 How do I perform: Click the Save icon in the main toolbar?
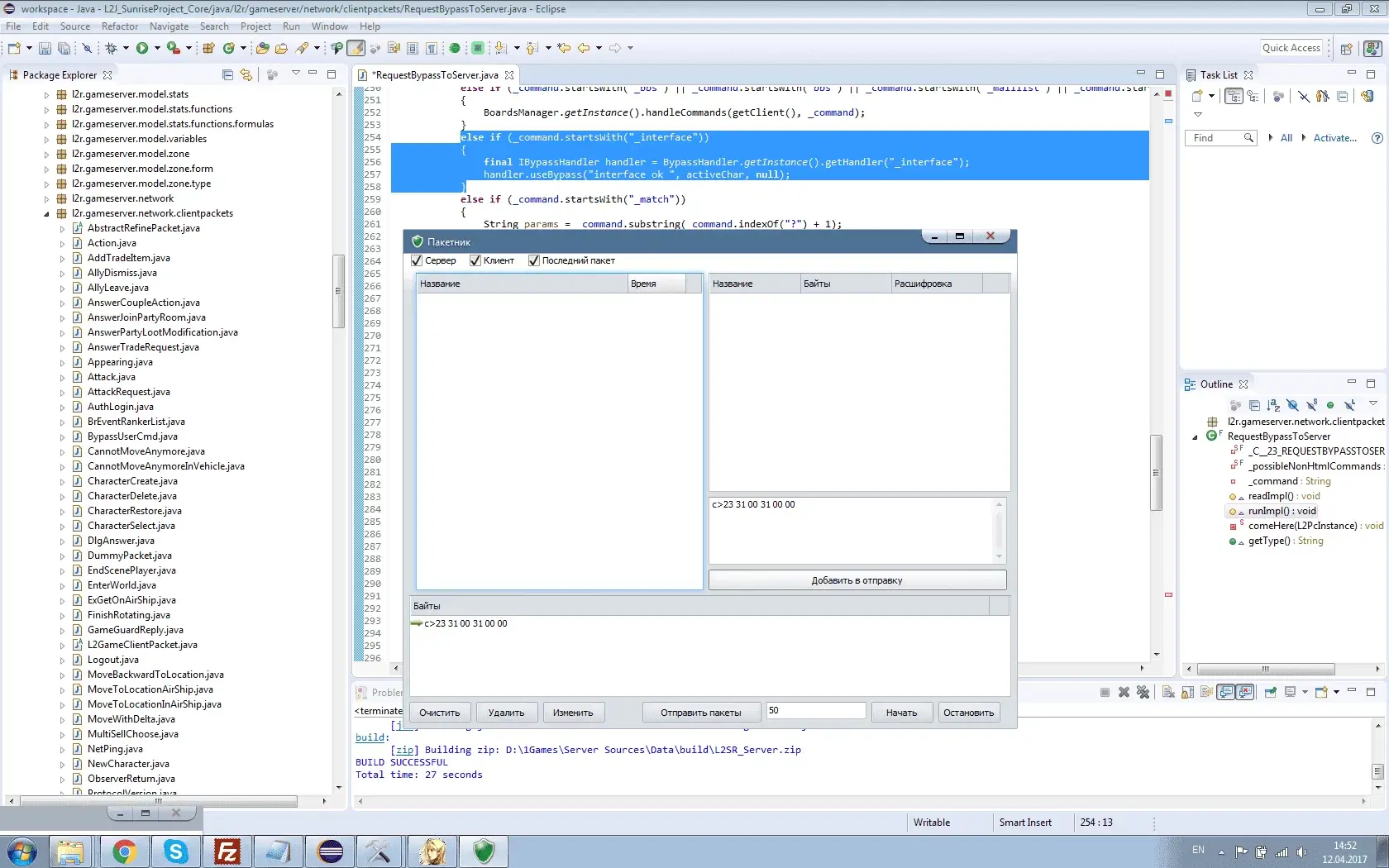[45, 48]
